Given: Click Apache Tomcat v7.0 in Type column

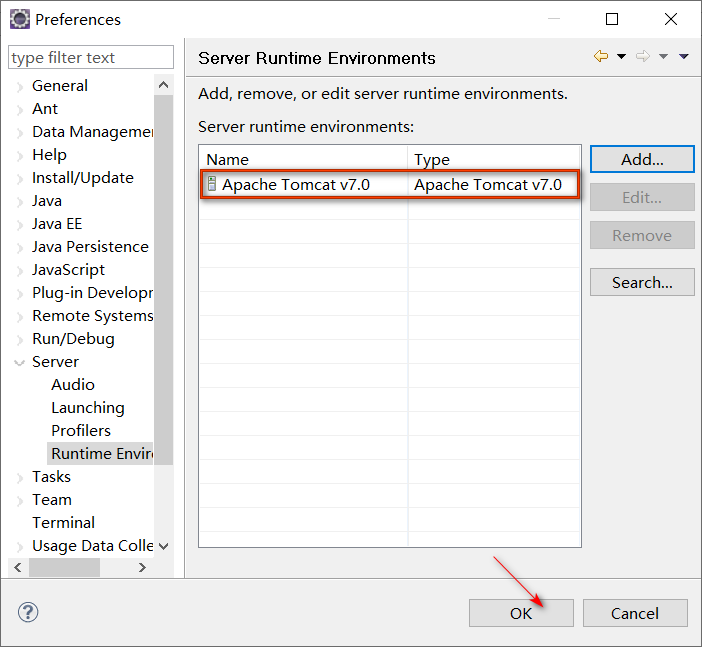Looking at the screenshot, I should click(x=488, y=184).
